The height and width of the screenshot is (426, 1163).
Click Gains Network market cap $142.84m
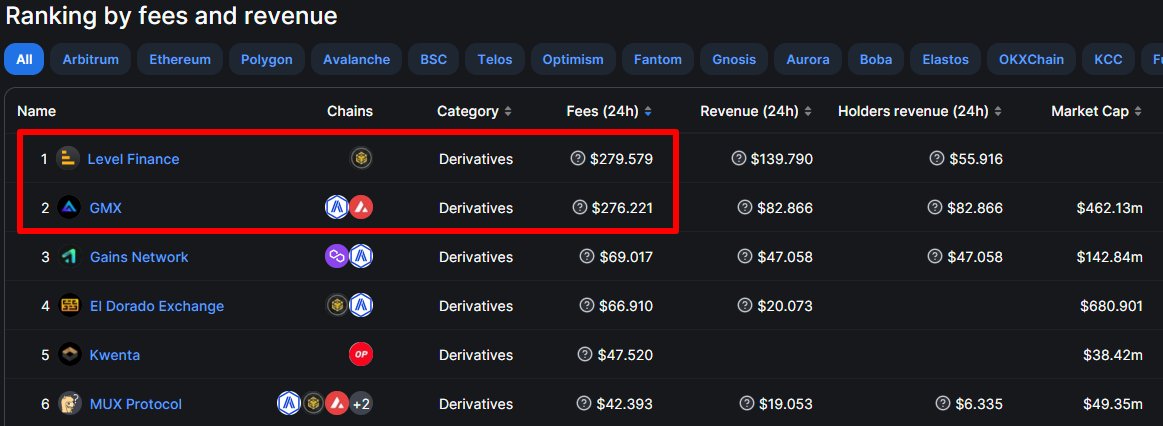[x=1110, y=257]
